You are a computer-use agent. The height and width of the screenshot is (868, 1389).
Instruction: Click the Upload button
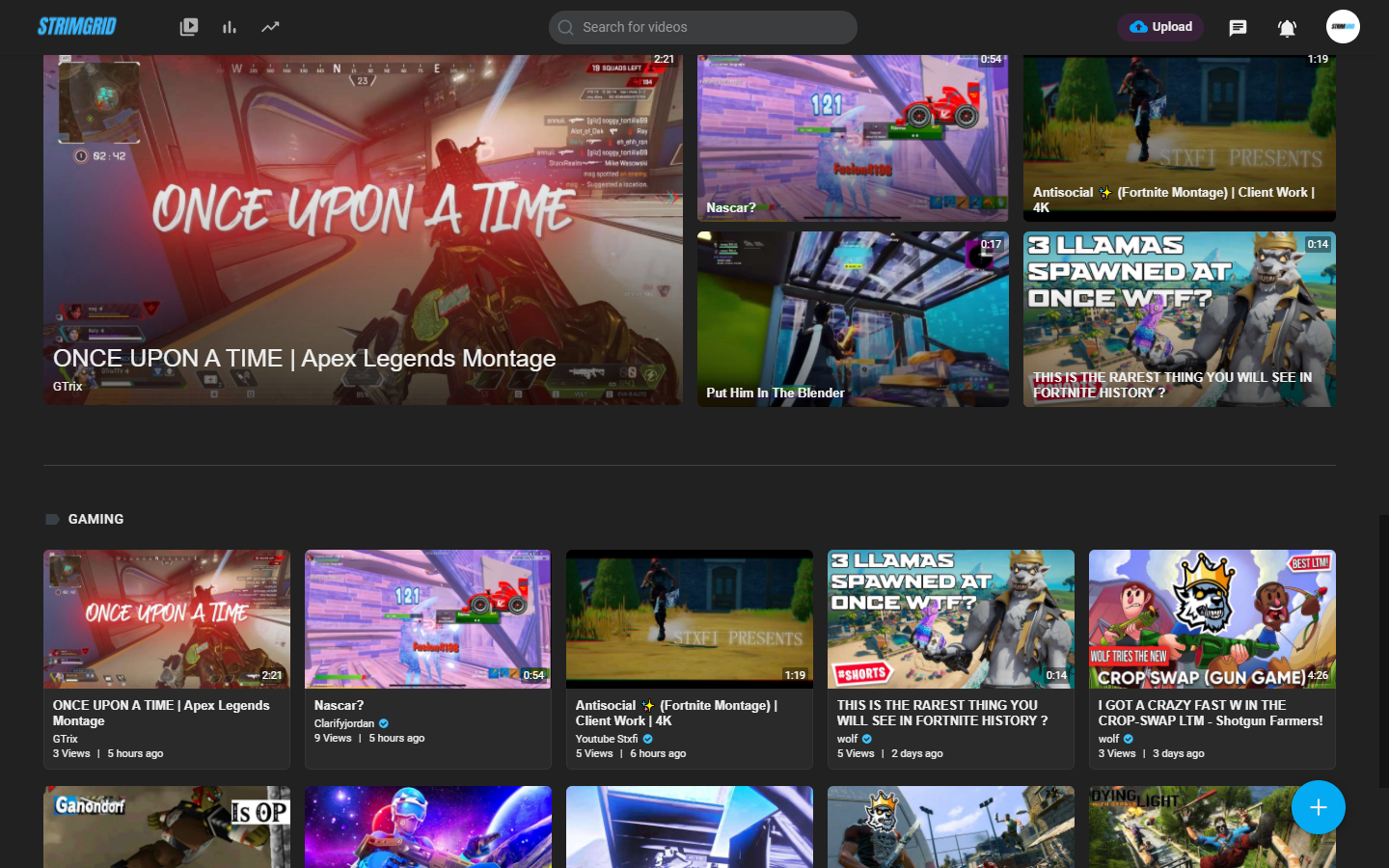click(x=1161, y=27)
